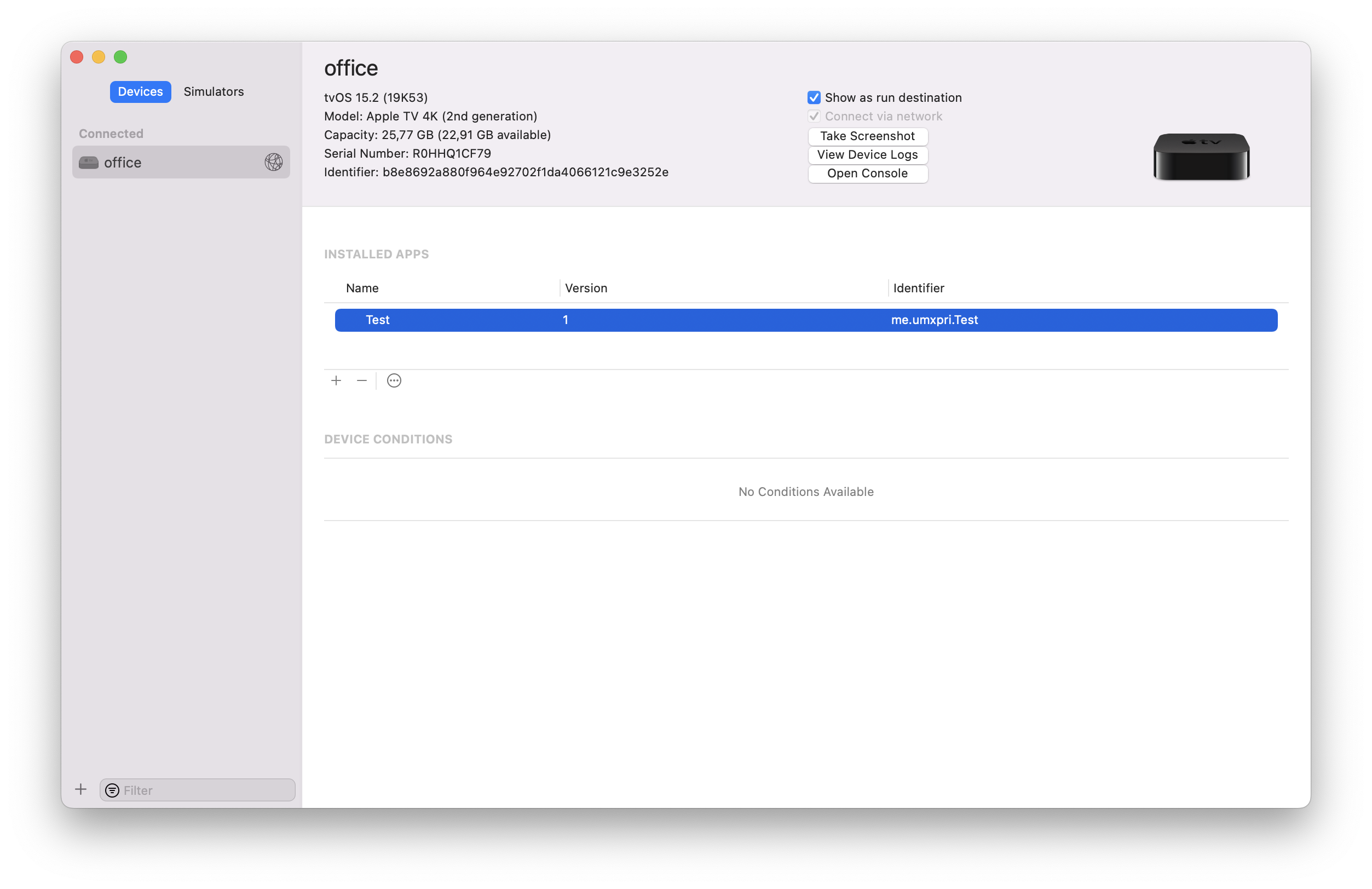Viewport: 1372px width, 889px height.
Task: Click the me.umxpri.Test identifier cell
Action: pyautogui.click(x=935, y=320)
